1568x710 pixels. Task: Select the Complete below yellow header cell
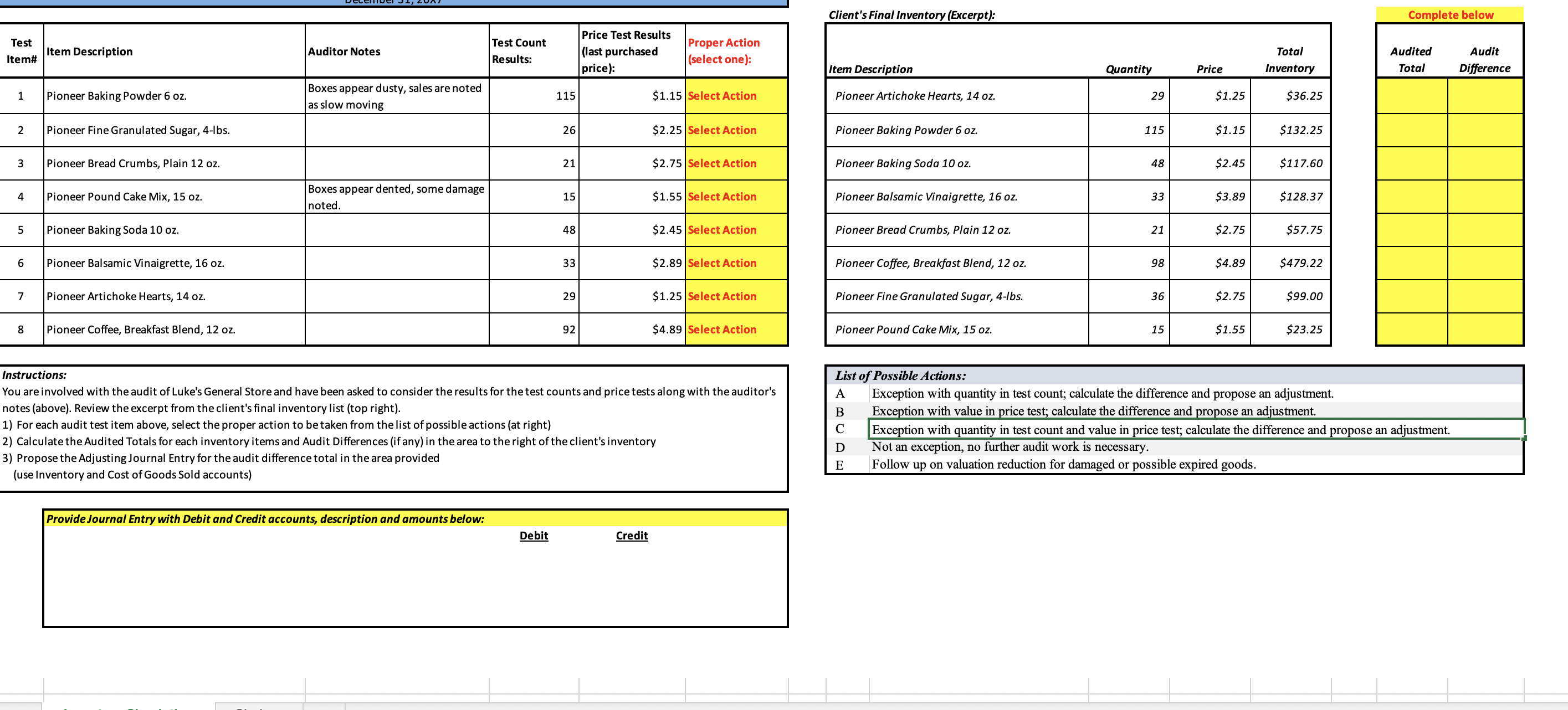(1449, 15)
